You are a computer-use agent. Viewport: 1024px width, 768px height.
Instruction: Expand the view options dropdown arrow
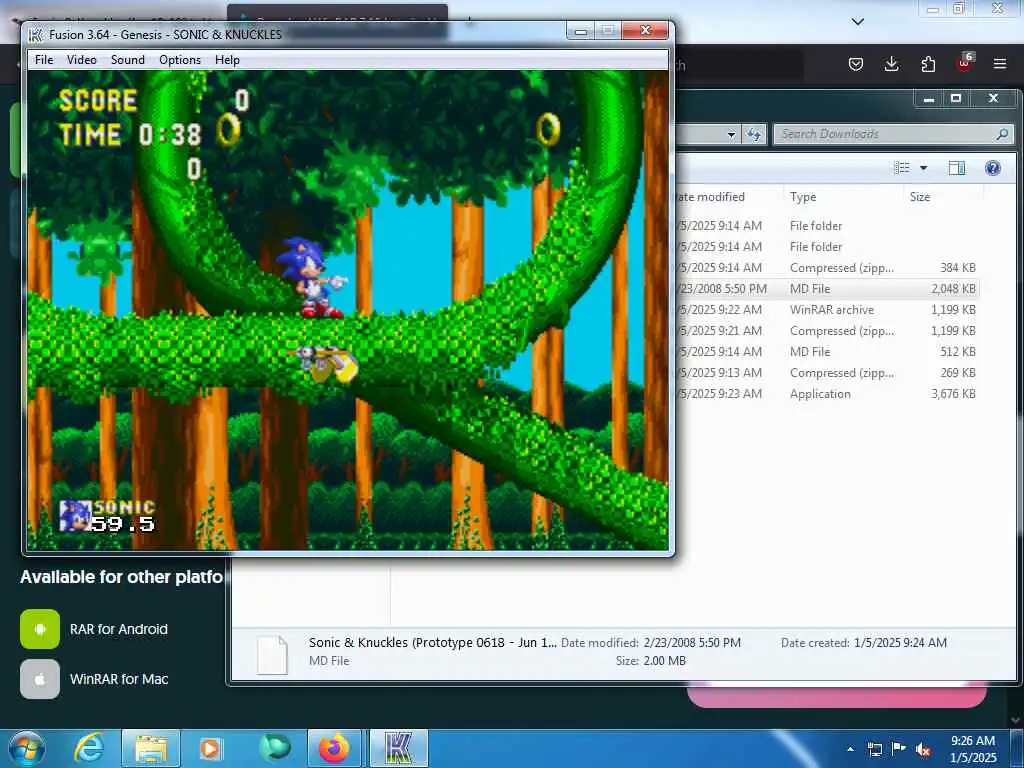923,168
